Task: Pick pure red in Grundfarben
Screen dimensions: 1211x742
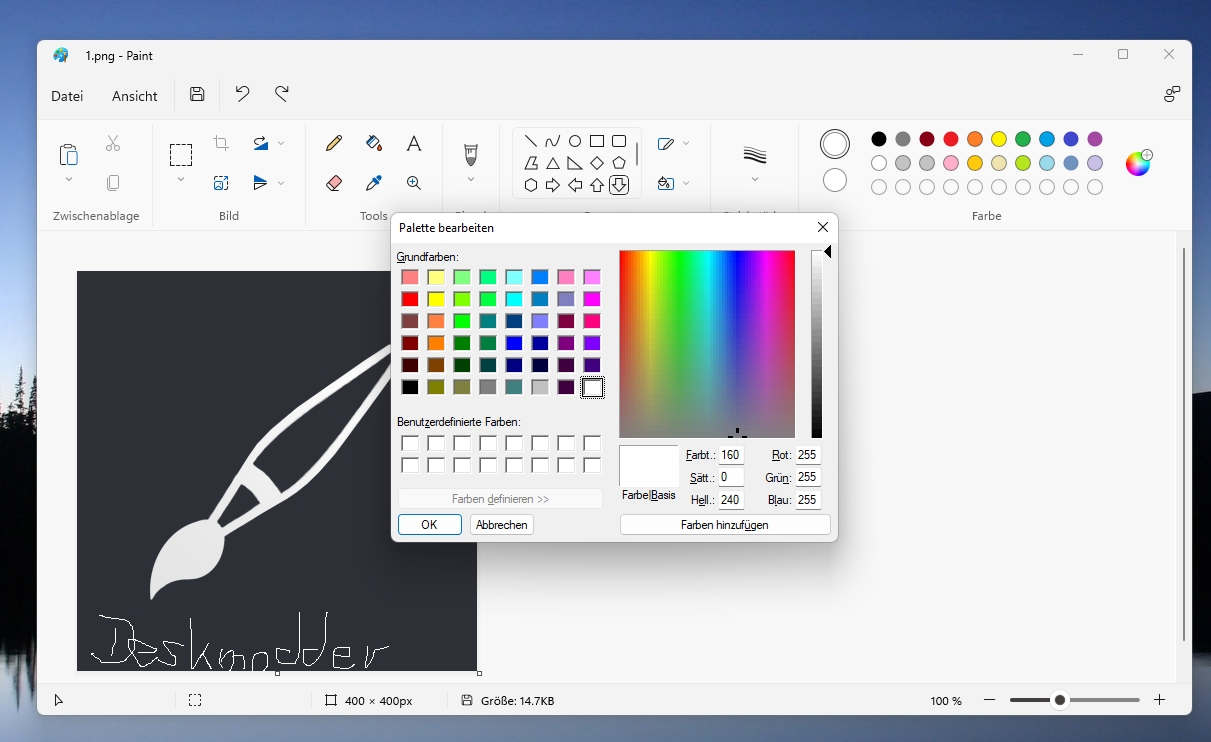Action: [410, 299]
